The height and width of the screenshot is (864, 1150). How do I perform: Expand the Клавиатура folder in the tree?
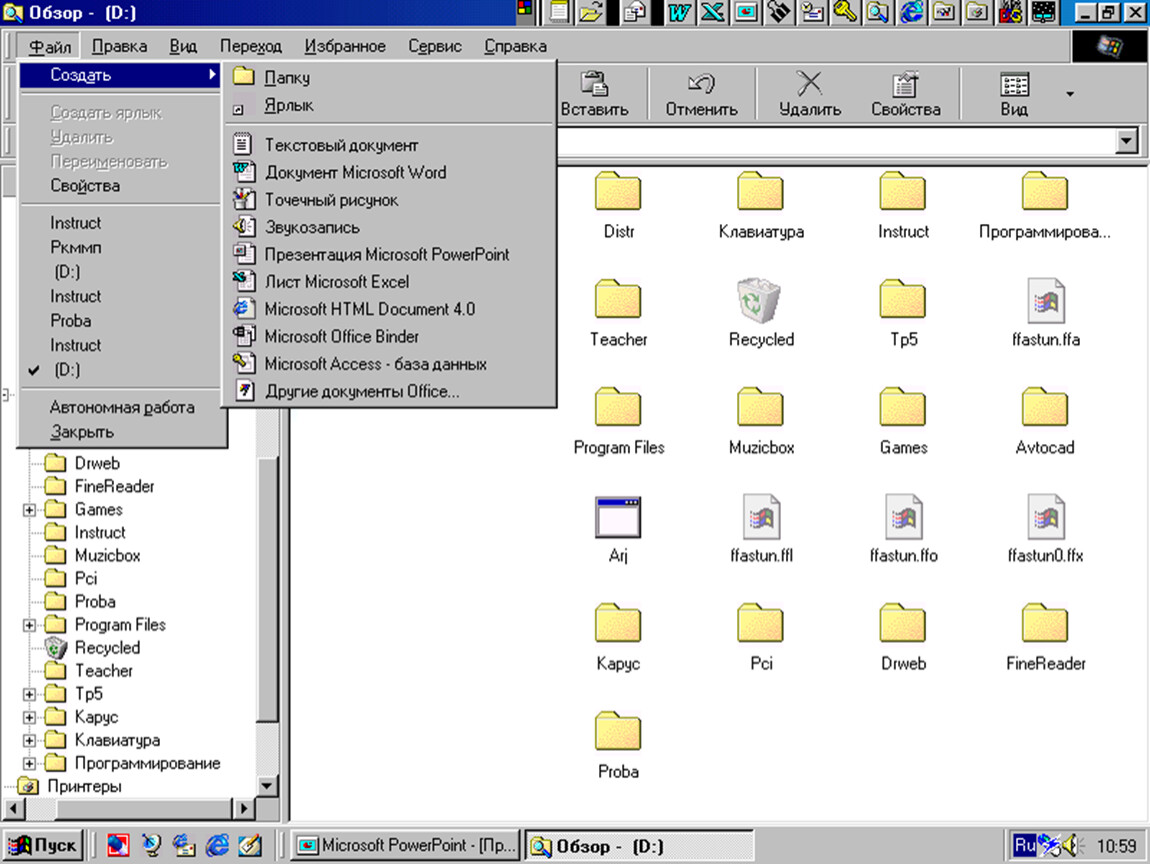coord(29,741)
